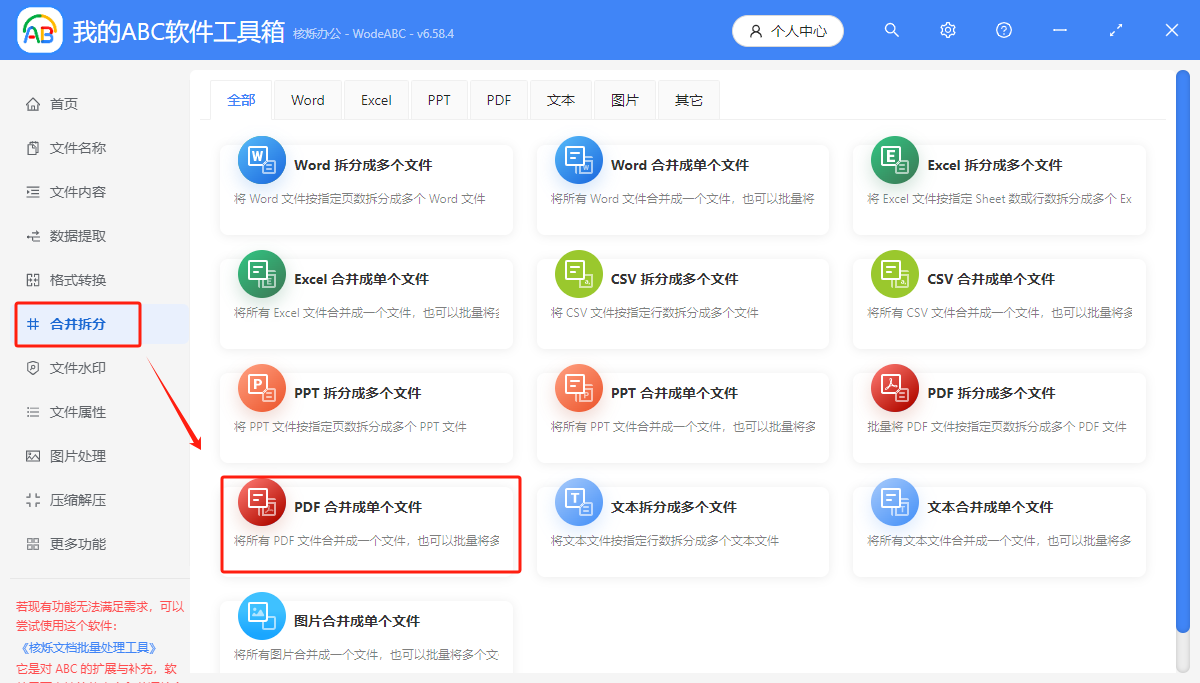Open the help icon in the title bar
This screenshot has height=683, width=1200.
pyautogui.click(x=1003, y=30)
